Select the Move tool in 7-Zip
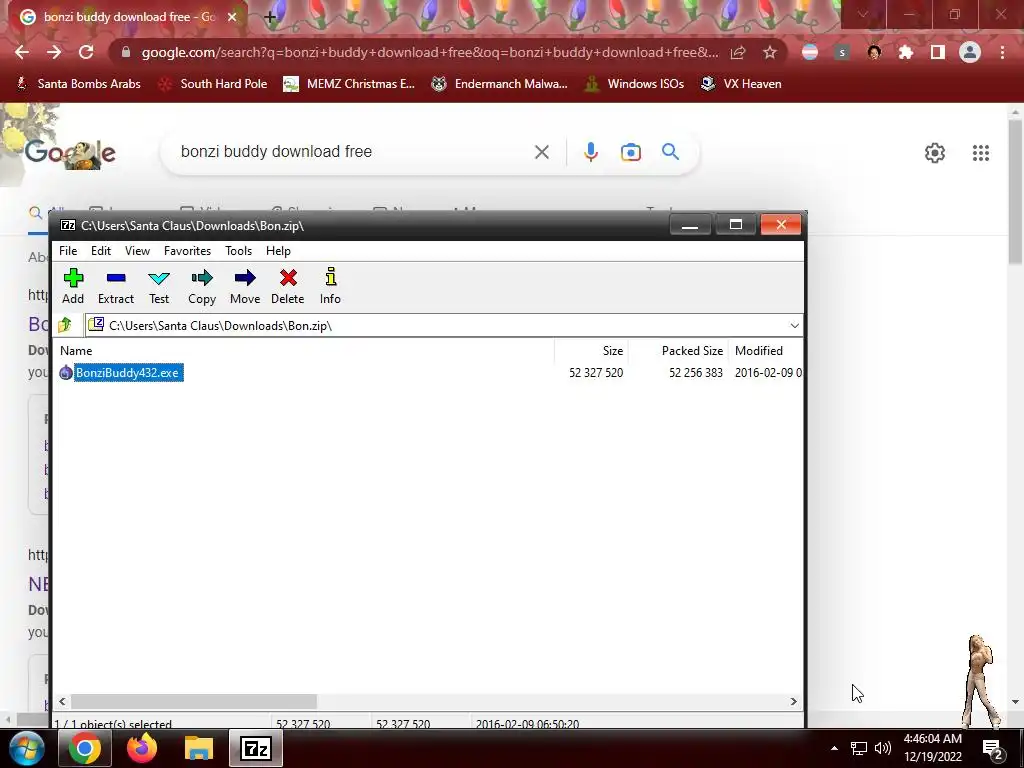 pyautogui.click(x=245, y=286)
